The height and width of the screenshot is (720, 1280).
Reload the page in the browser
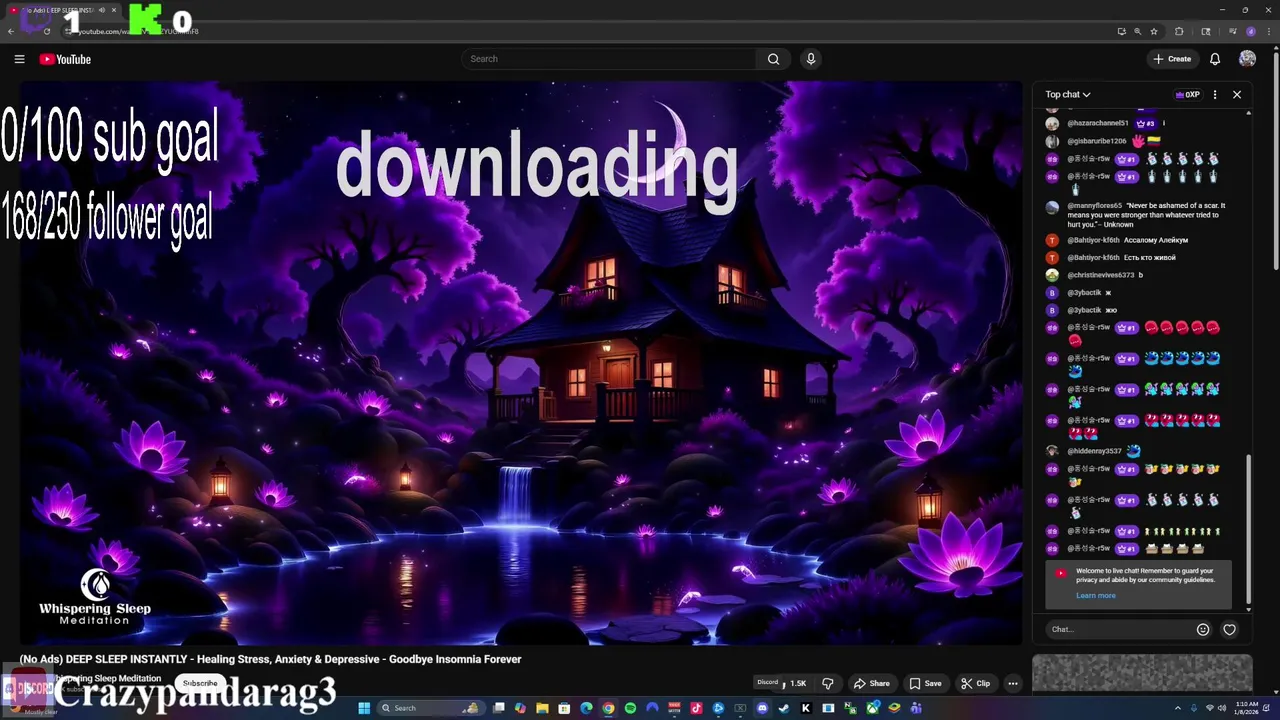[46, 31]
